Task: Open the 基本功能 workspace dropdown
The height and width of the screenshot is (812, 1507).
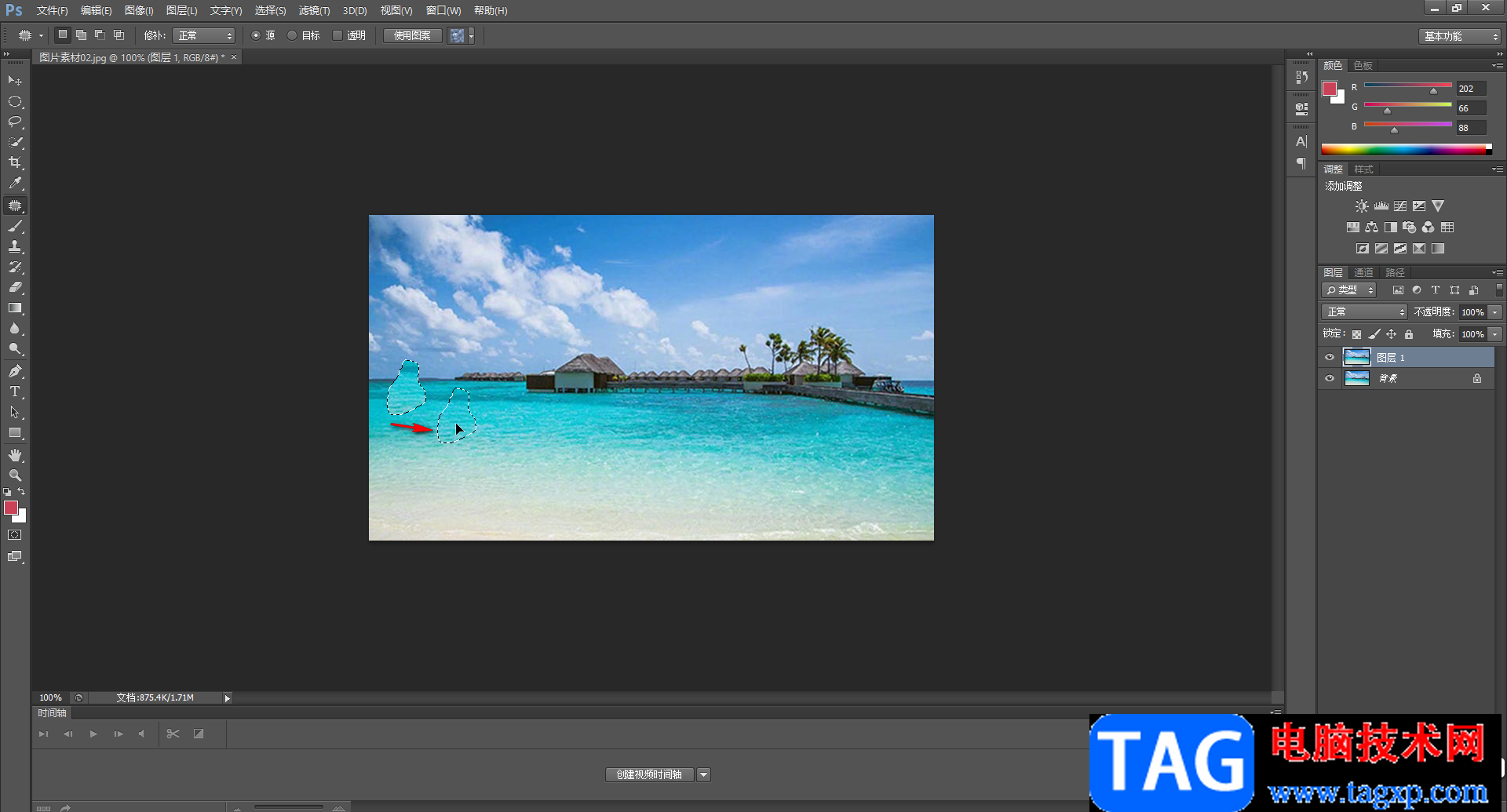Action: [1460, 36]
